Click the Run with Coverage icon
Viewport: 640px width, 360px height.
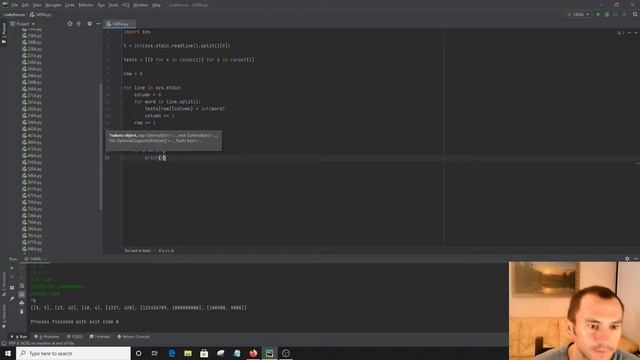tap(615, 14)
